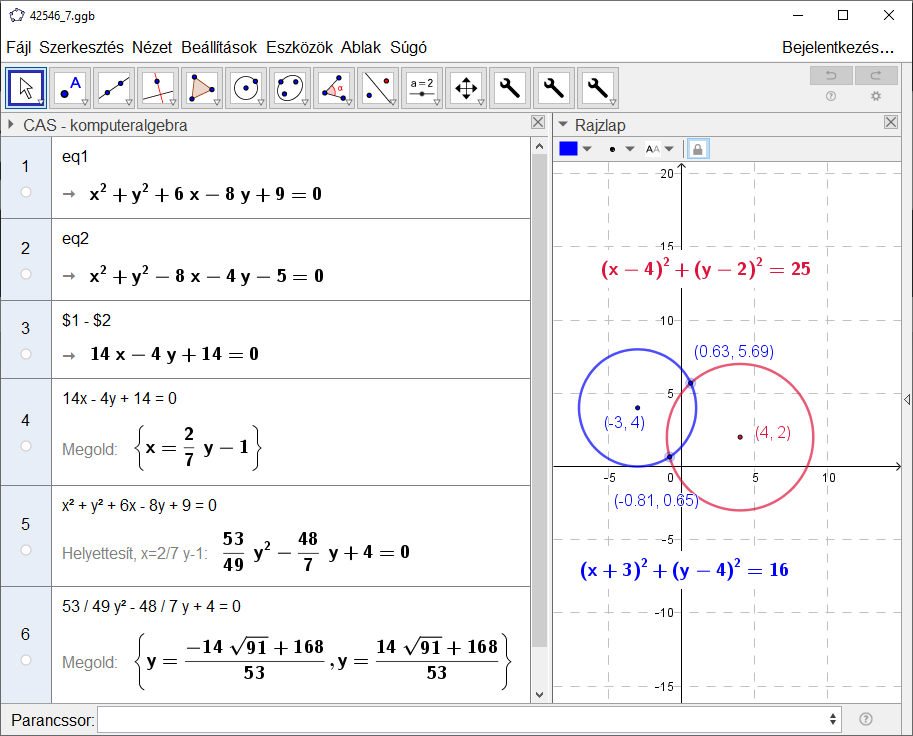Choose the Line through two points tool
Image resolution: width=913 pixels, height=736 pixels.
tap(114, 88)
